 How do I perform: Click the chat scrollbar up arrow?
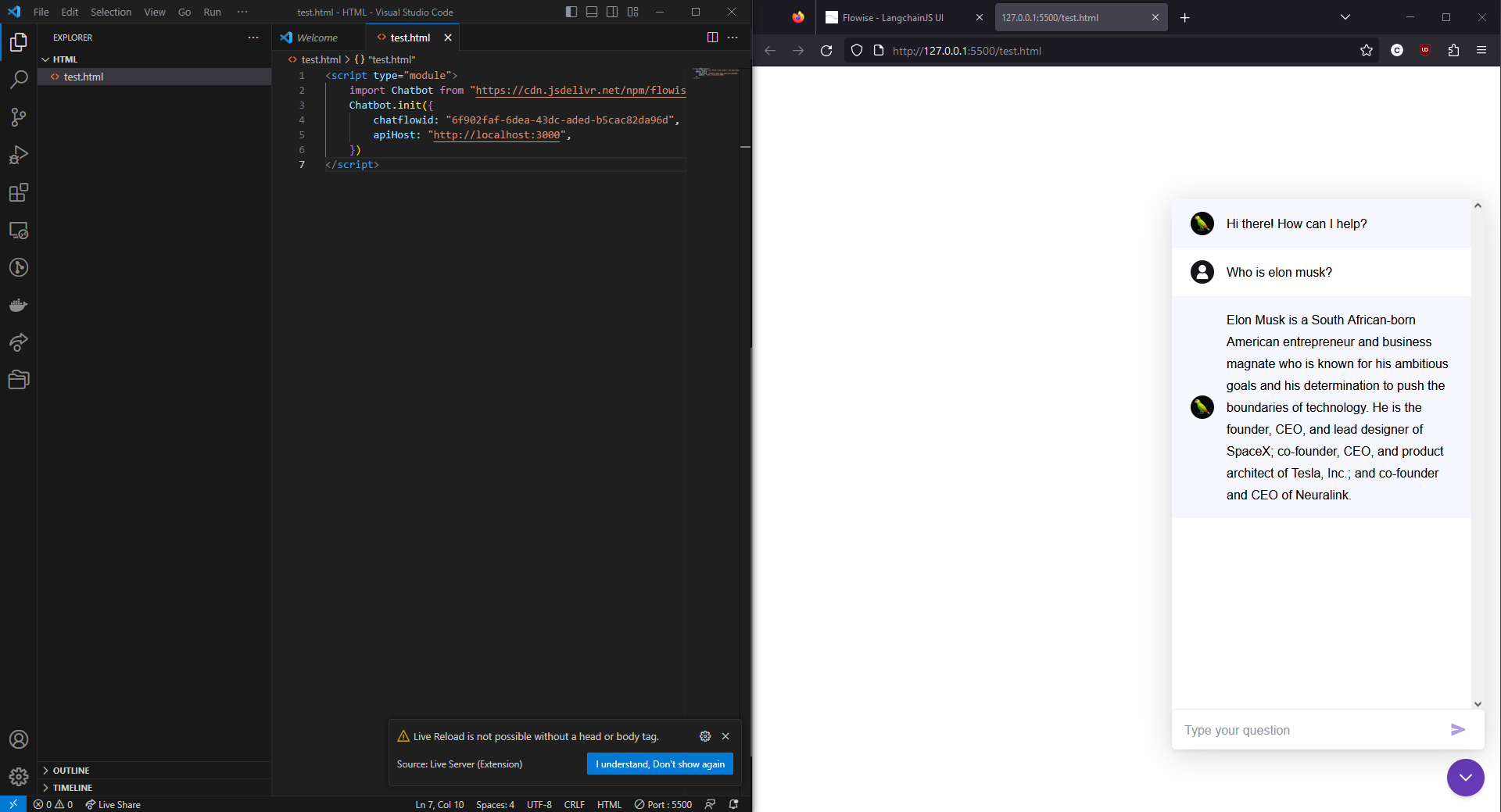pos(1478,206)
